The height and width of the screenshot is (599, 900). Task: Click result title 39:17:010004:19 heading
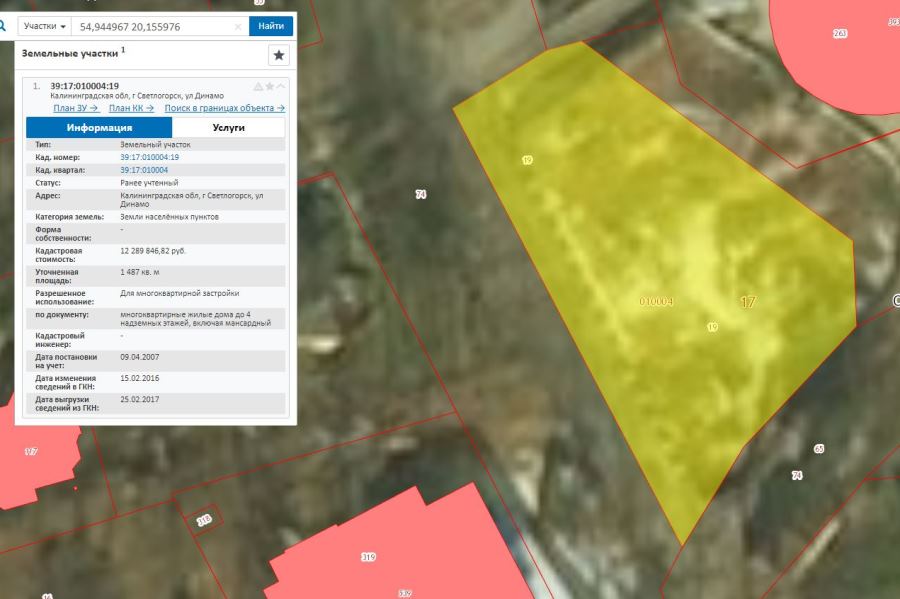pos(85,86)
